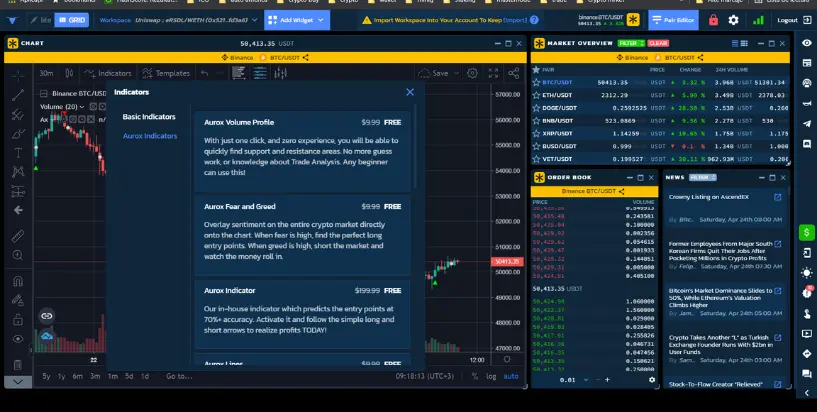Open the 30m interval selector
Image resolution: width=817 pixels, height=412 pixels.
click(x=46, y=73)
